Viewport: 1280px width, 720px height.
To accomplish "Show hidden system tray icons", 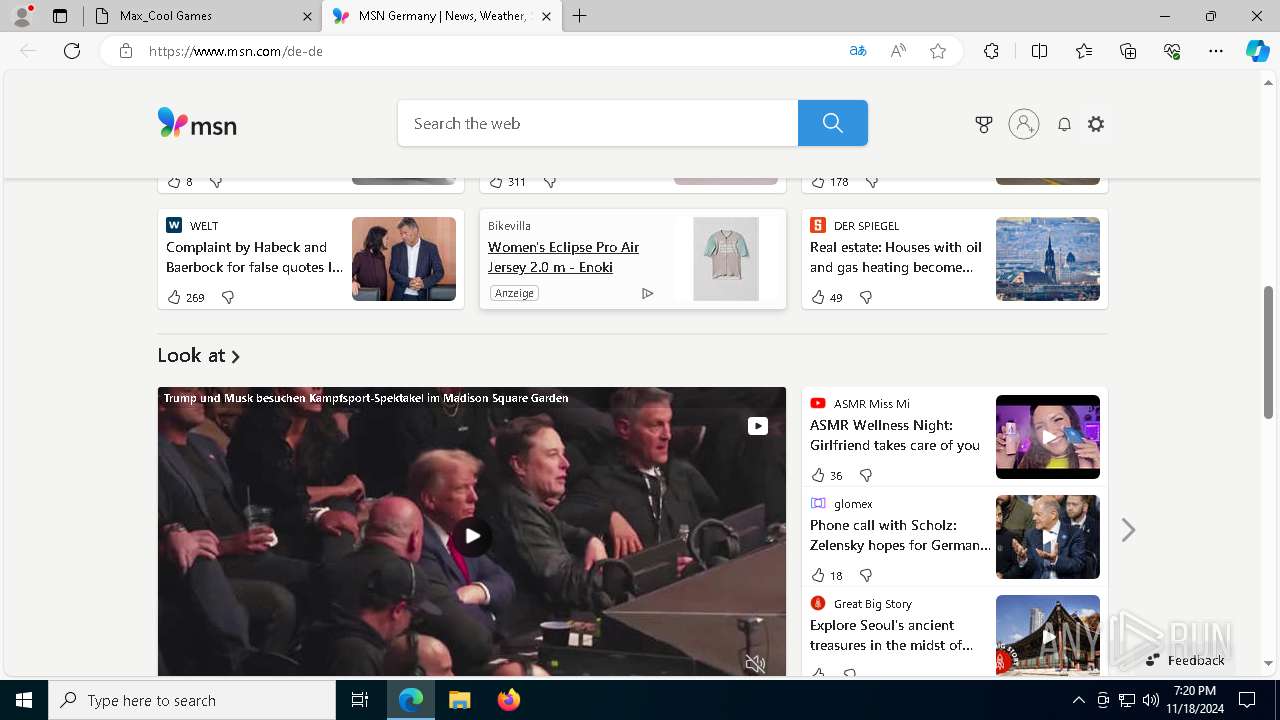I will click(x=1078, y=700).
